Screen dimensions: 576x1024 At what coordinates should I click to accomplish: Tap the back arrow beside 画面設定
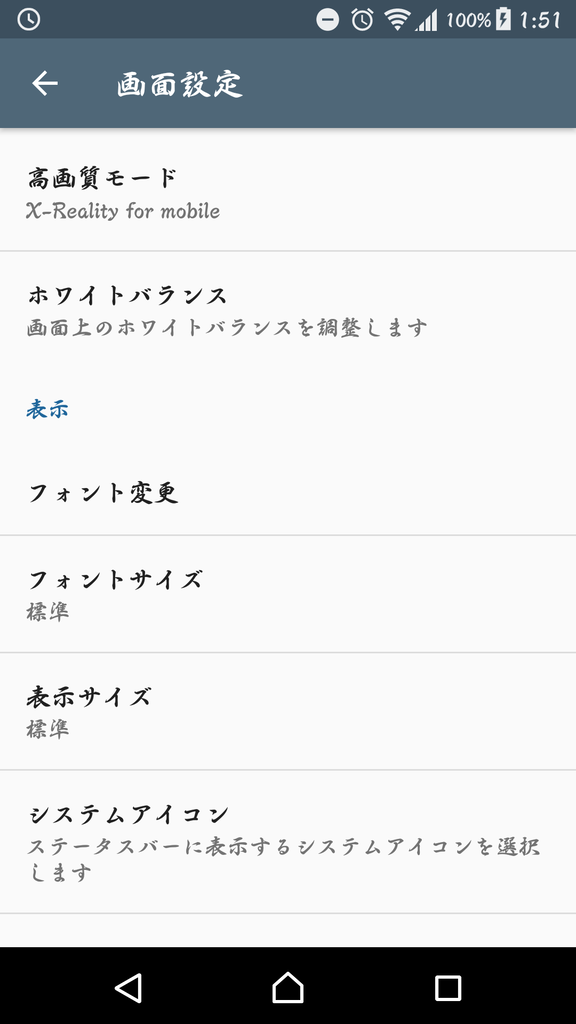[x=45, y=84]
